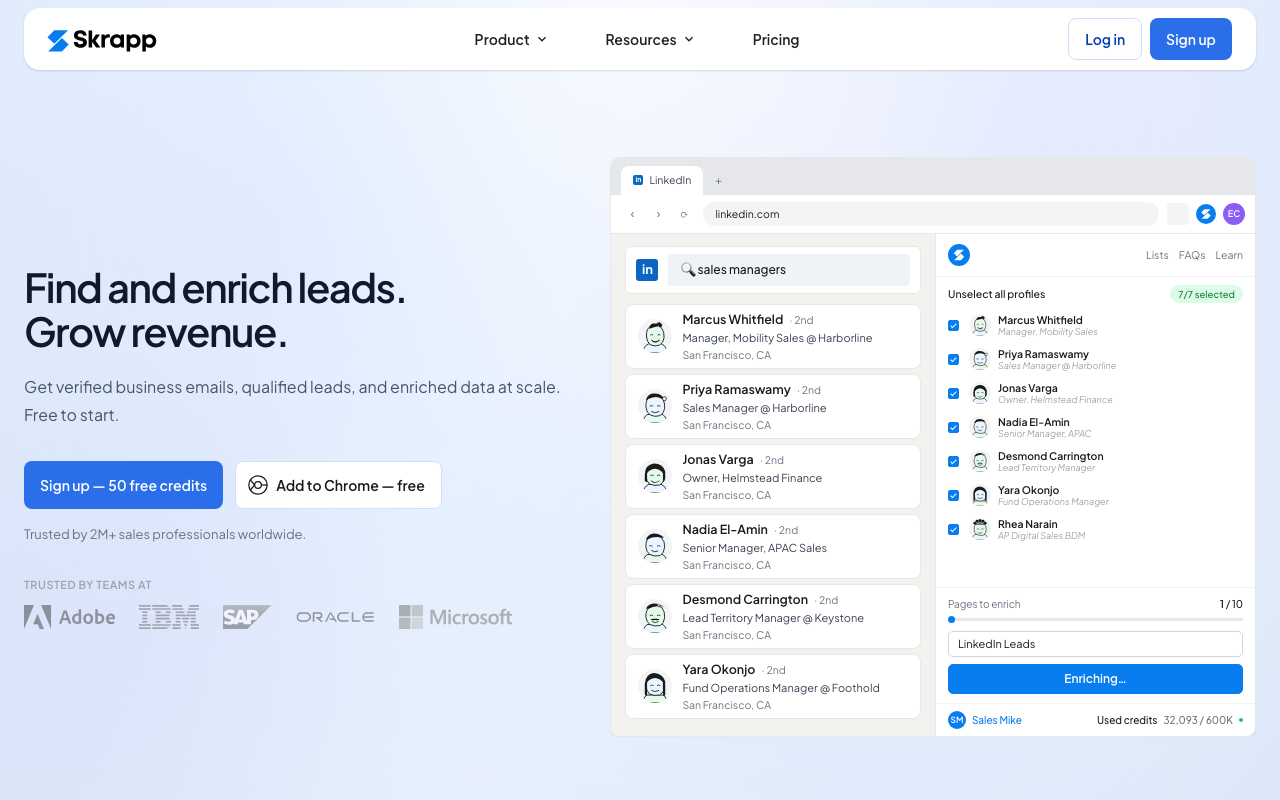Uncheck Nadia El-Amin in extension panel
This screenshot has height=800, width=1280.
tap(954, 427)
